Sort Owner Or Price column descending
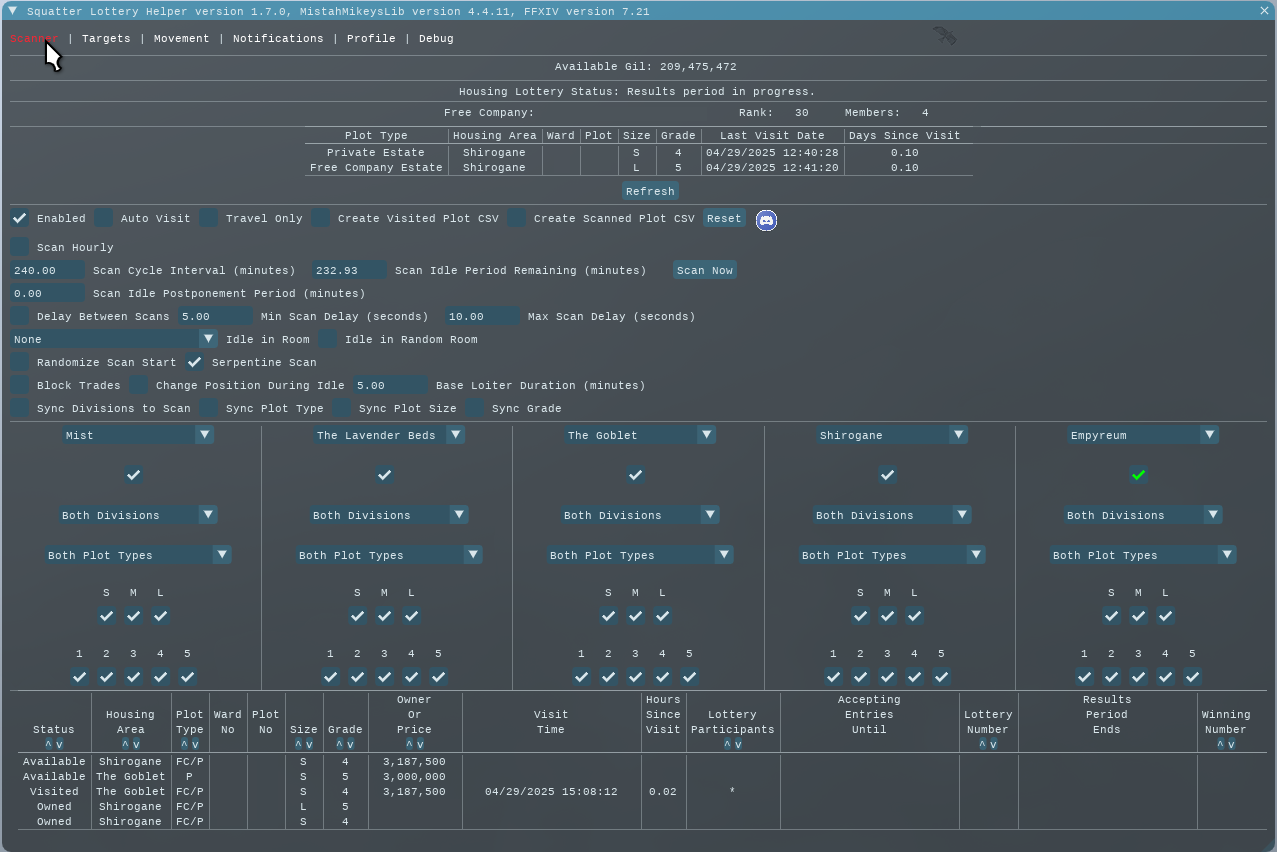Screen dimensions: 1277x852 [420, 745]
